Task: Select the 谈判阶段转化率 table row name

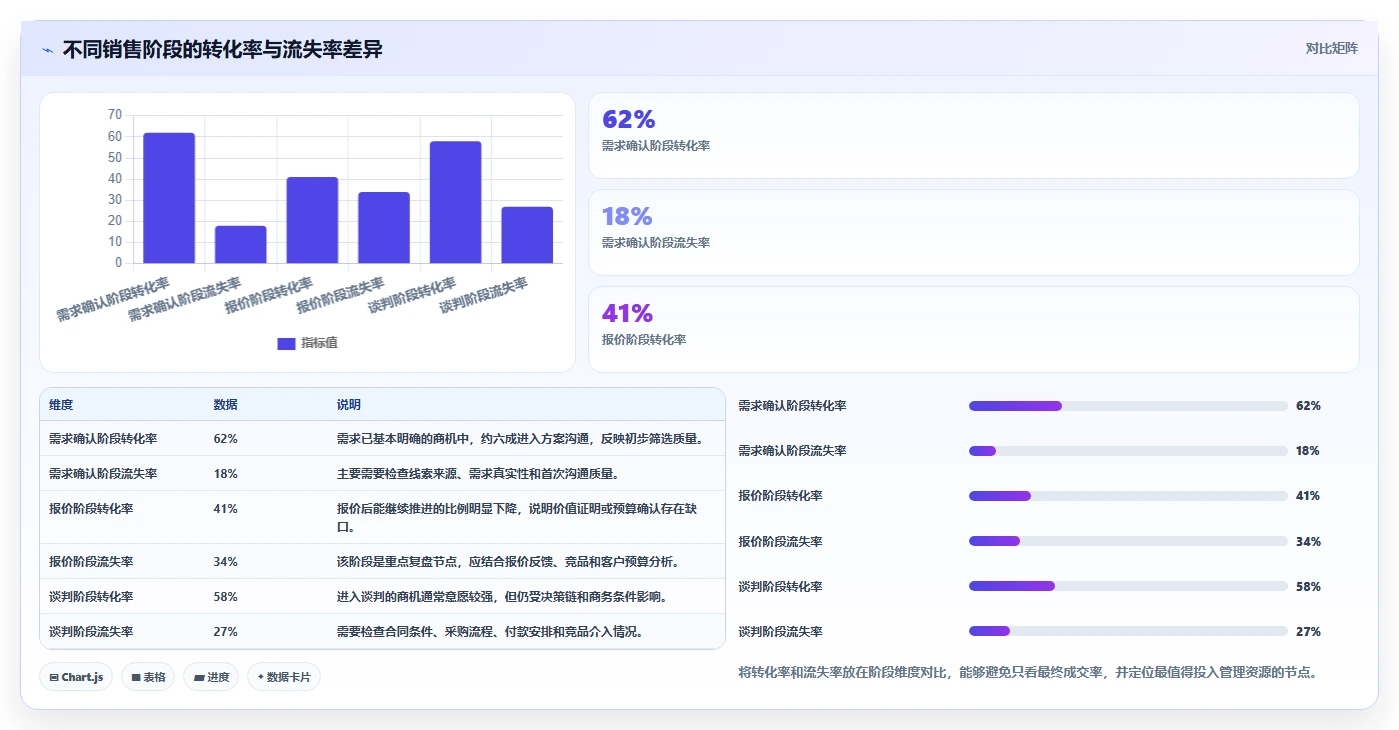Action: coord(91,597)
